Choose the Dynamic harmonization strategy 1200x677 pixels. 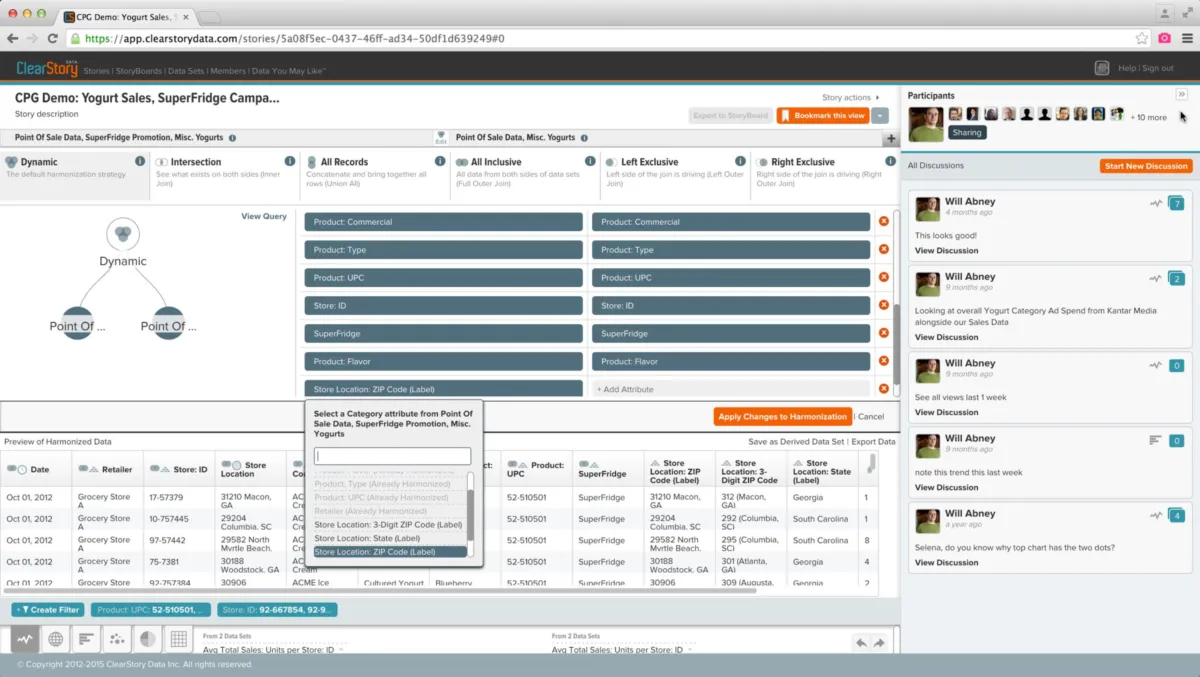(75, 175)
